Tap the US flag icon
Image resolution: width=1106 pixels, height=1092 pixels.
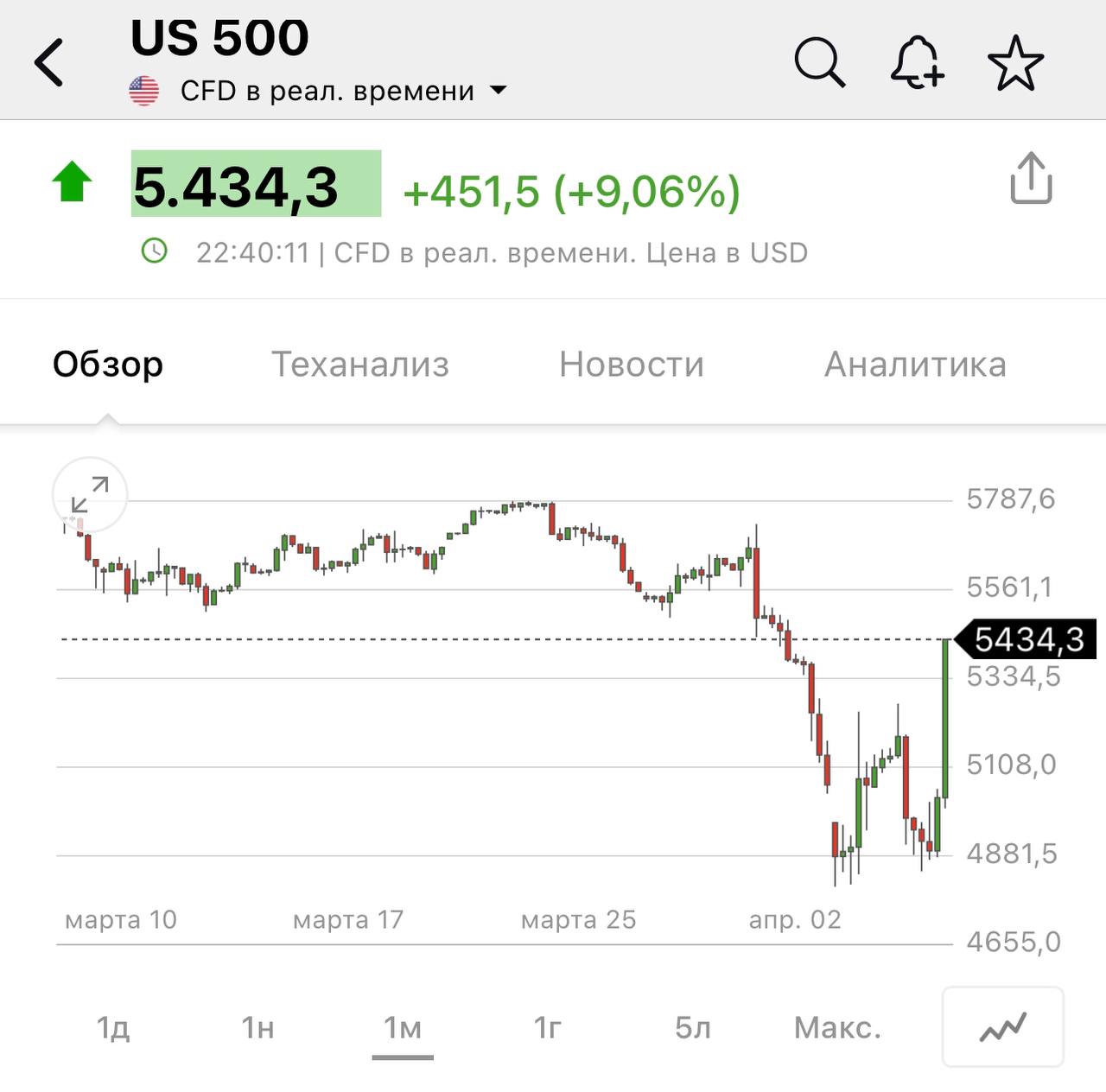pyautogui.click(x=143, y=91)
